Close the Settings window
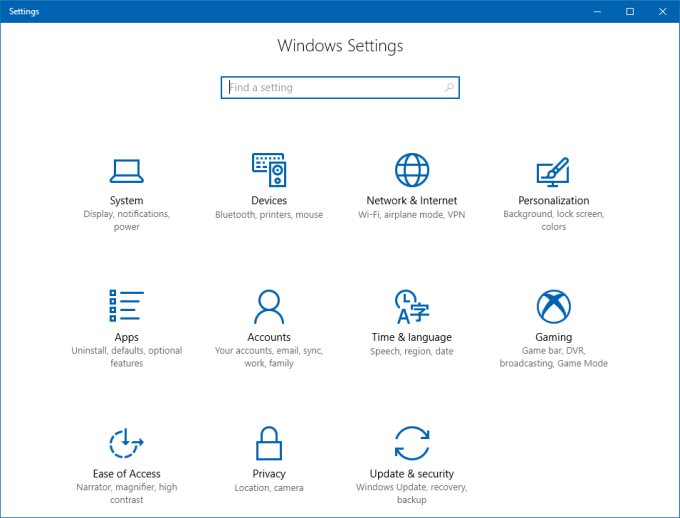Viewport: 680px width, 518px height. [x=662, y=11]
